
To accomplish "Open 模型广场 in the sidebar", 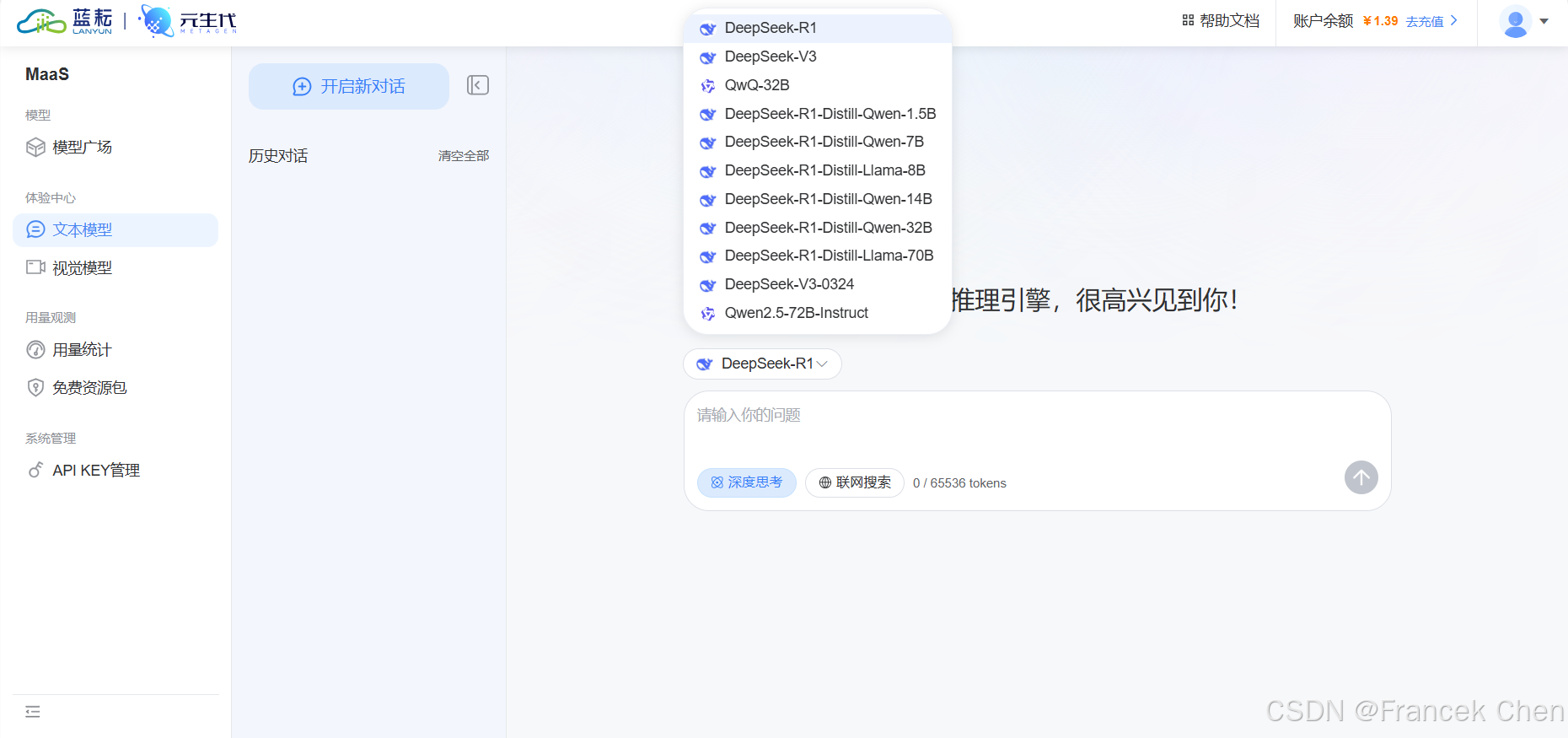I will pyautogui.click(x=115, y=148).
